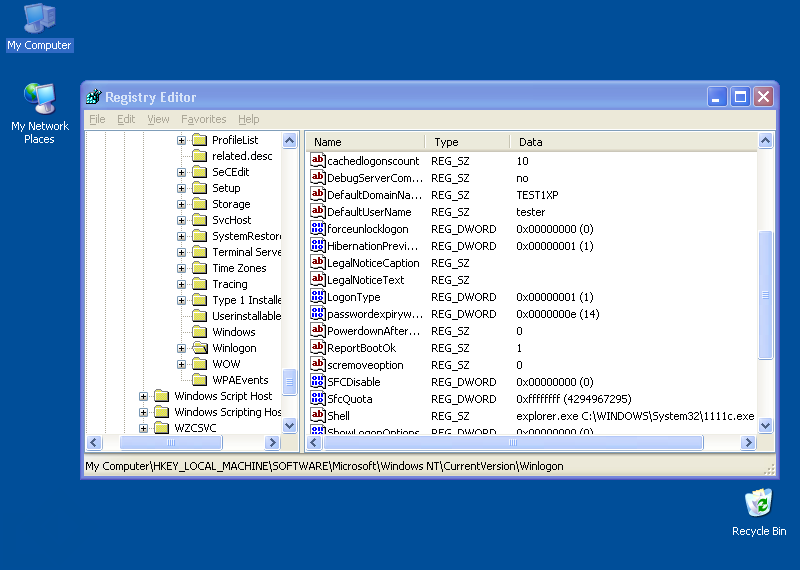Click tree pane scroll up arrow

290,140
